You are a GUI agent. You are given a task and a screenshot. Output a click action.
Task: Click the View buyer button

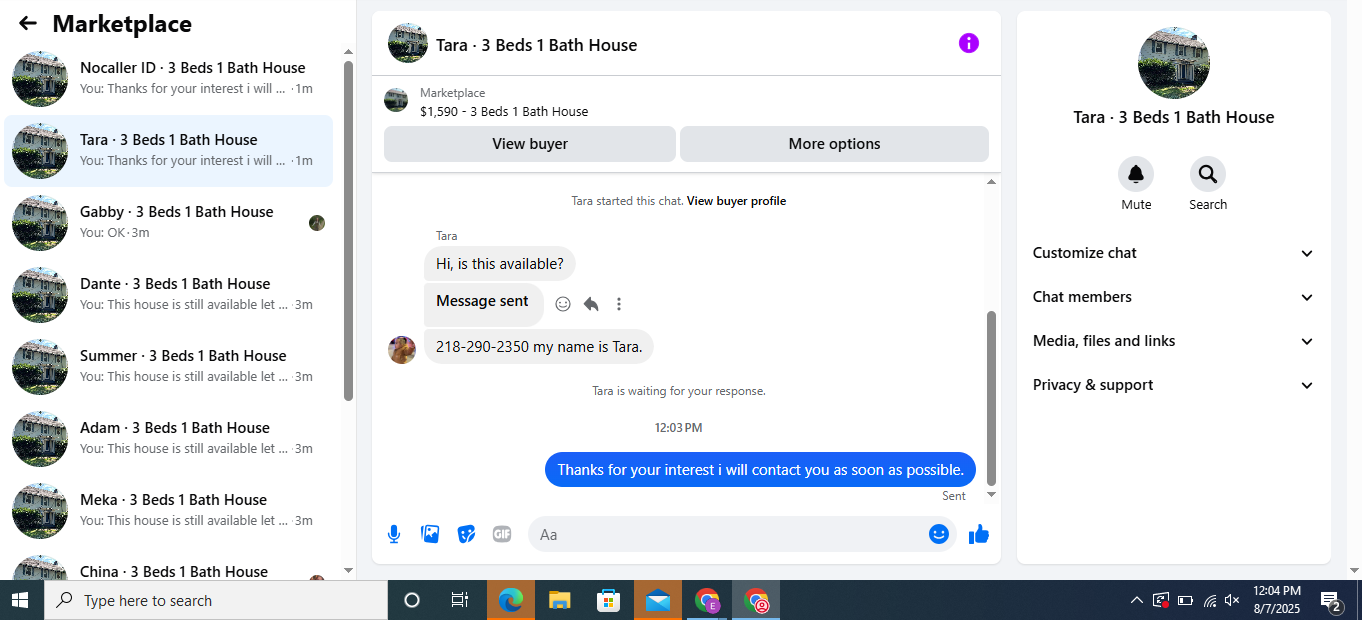pos(530,144)
